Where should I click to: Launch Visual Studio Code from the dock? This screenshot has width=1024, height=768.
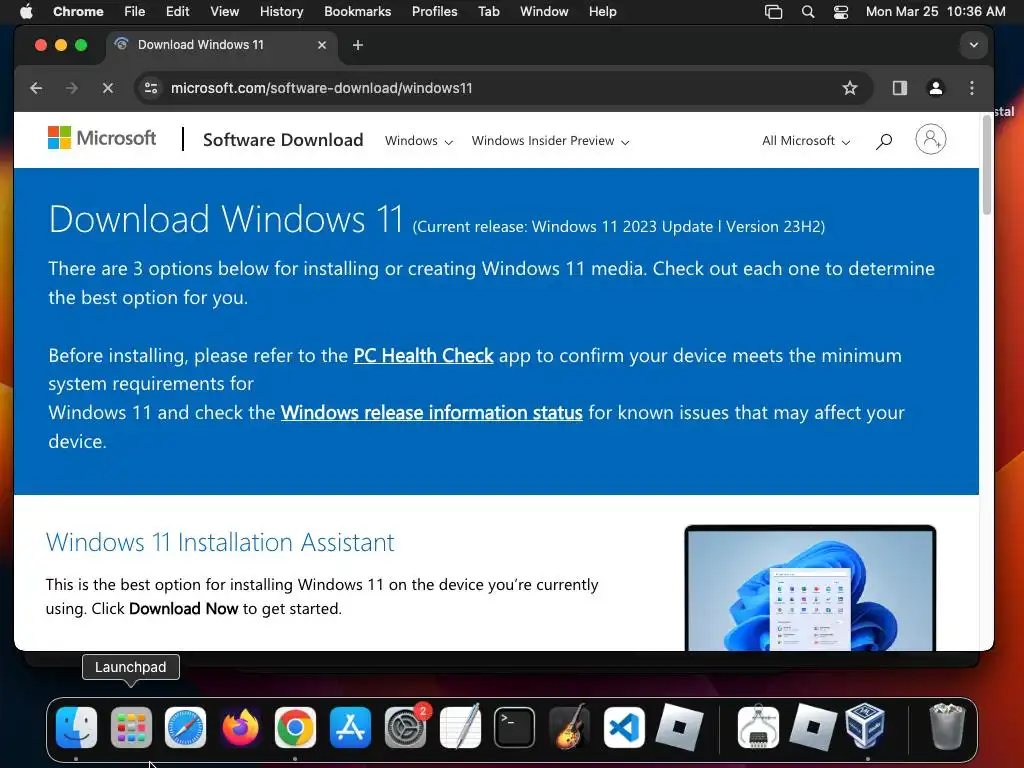pos(624,727)
